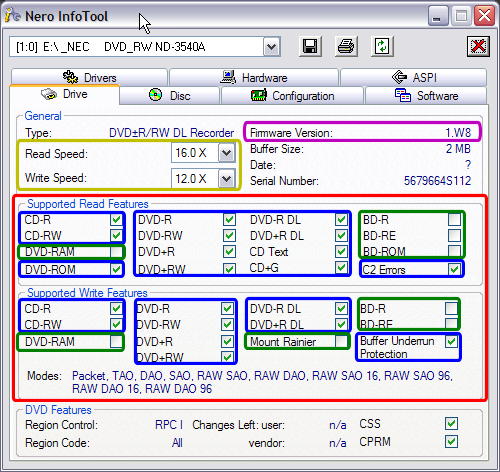
Task: Toggle Buffer Underrun Protection checkbox
Action: [x=451, y=341]
